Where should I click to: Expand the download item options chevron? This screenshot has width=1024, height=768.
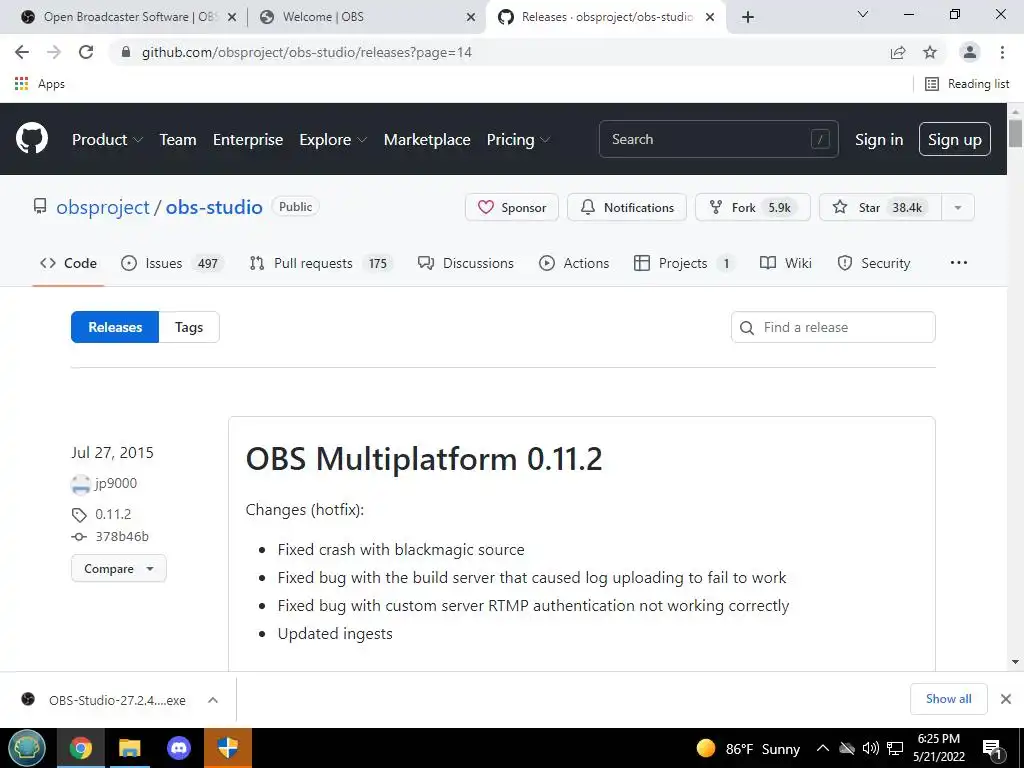(x=213, y=700)
